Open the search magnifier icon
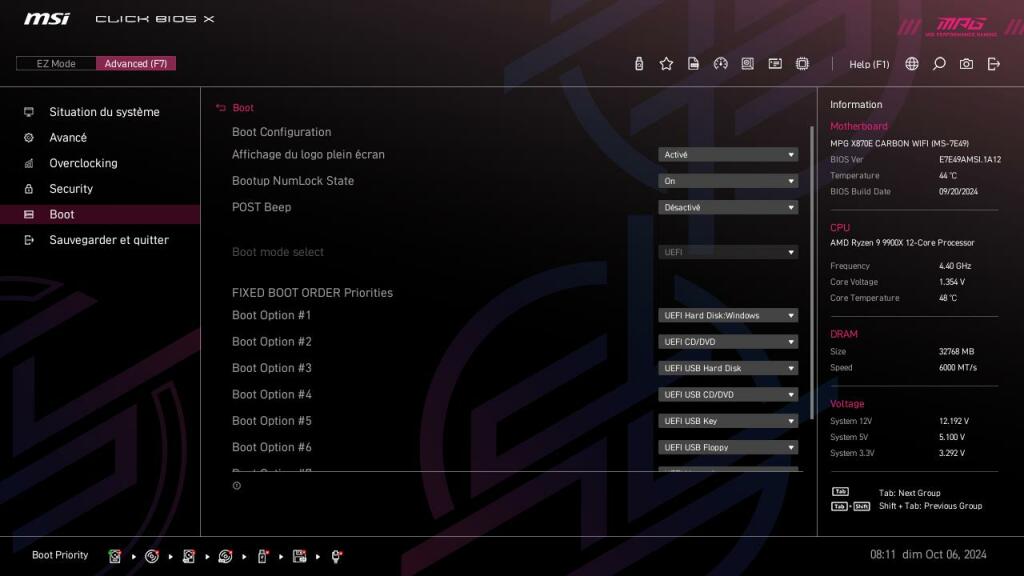This screenshot has width=1024, height=576. click(x=938, y=63)
